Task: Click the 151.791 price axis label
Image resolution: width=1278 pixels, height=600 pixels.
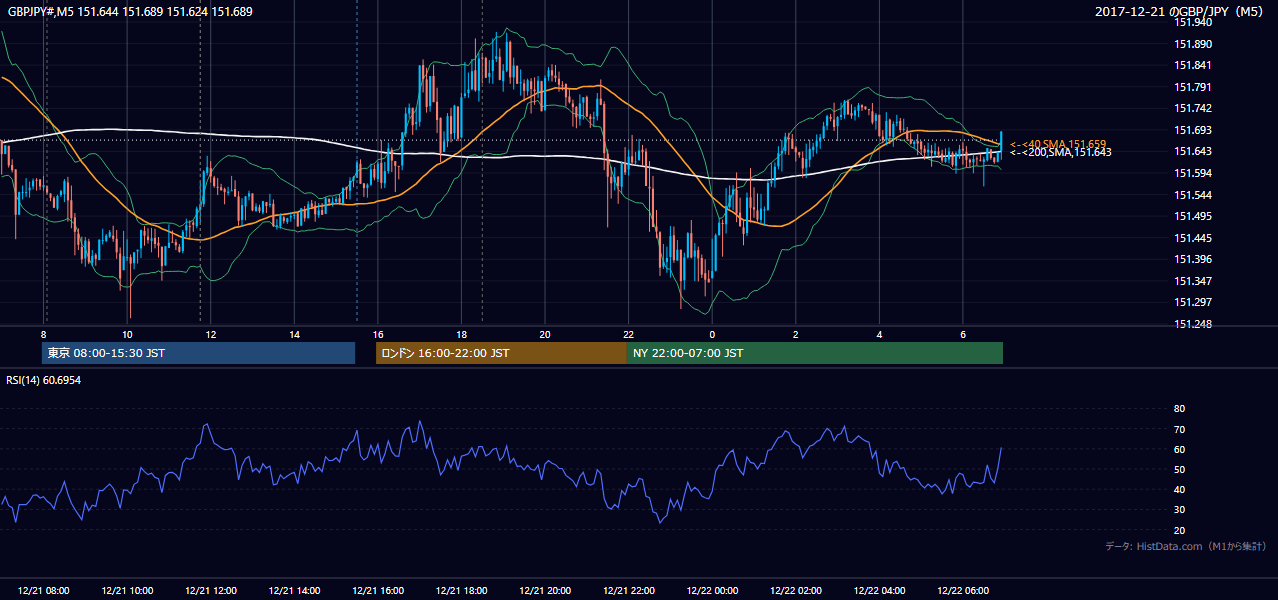Action: coord(1193,87)
